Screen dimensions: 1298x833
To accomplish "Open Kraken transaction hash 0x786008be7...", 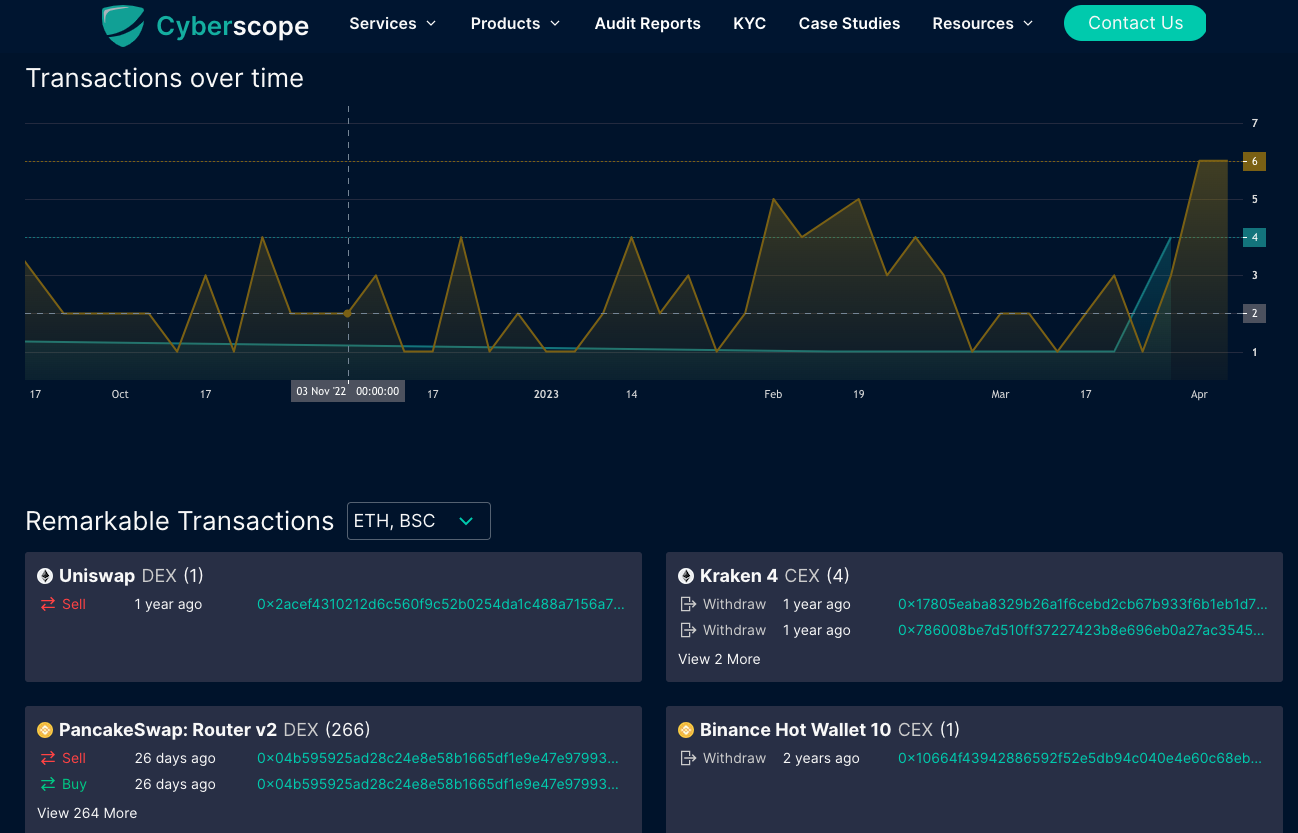I will 1083,630.
